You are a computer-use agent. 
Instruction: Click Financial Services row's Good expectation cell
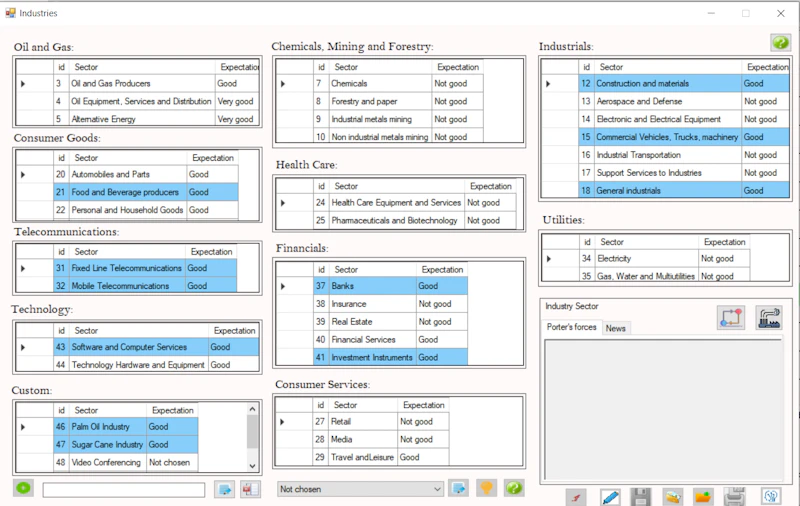[442, 340]
